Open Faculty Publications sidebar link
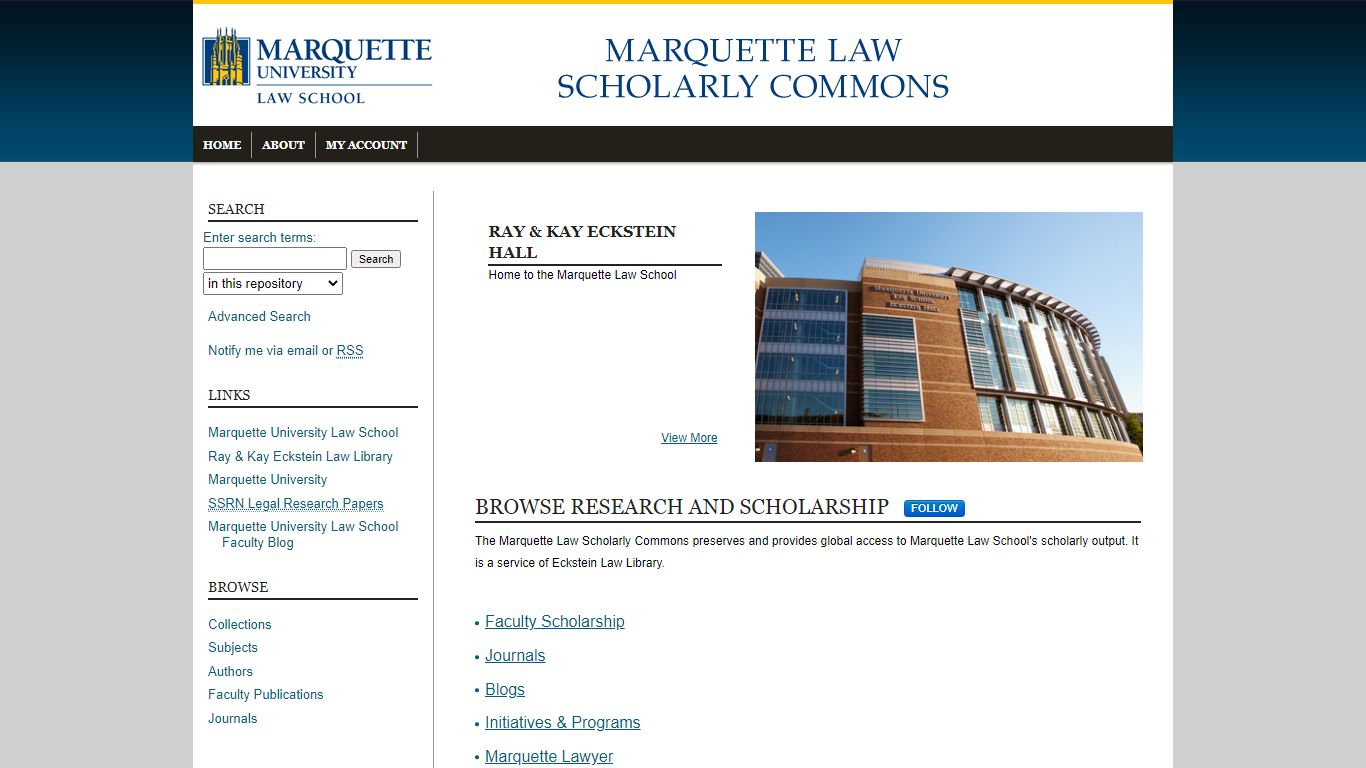Image resolution: width=1366 pixels, height=768 pixels. click(x=266, y=695)
